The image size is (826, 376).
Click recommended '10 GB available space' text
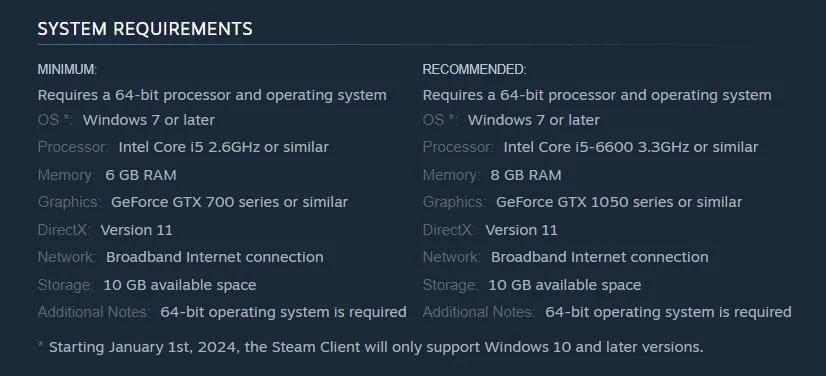tap(565, 285)
